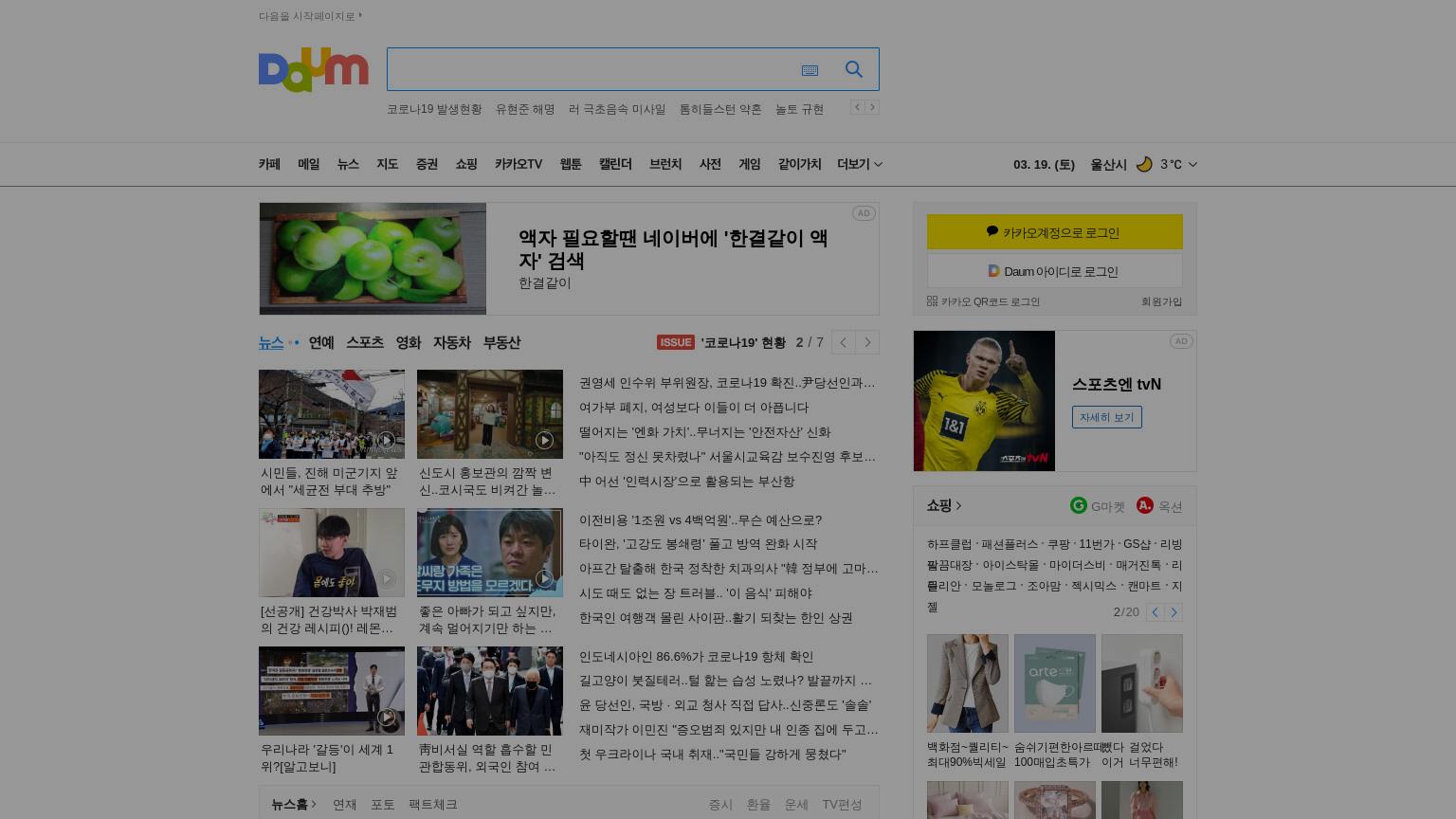Image resolution: width=1456 pixels, height=819 pixels.
Task: Open the 운세 link
Action: point(796,804)
